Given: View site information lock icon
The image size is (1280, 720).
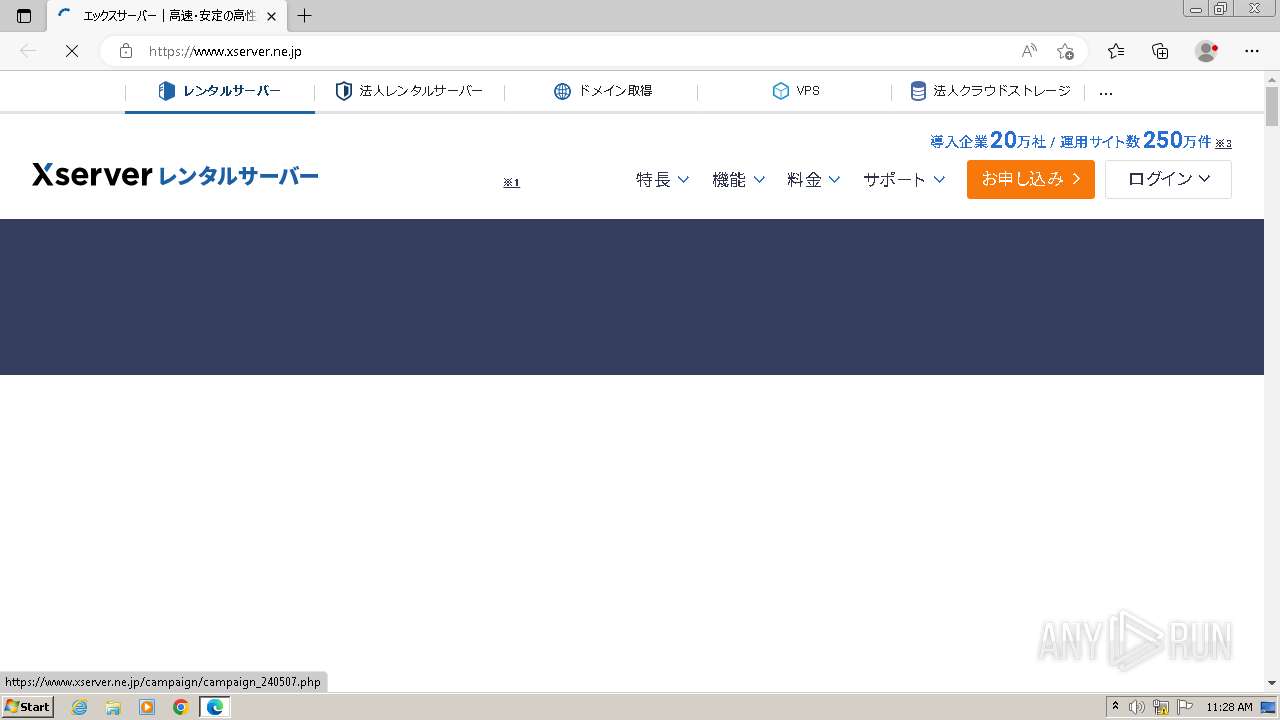Looking at the screenshot, I should (x=125, y=51).
